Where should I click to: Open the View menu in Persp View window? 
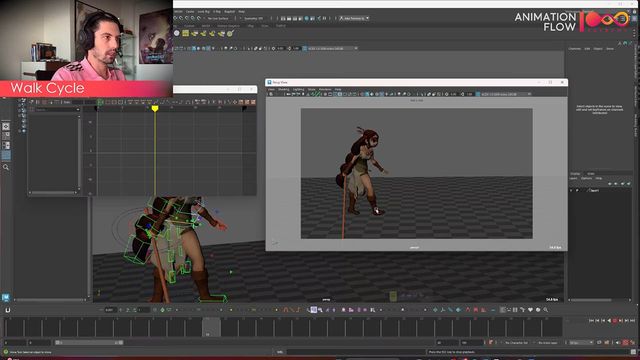(271, 89)
